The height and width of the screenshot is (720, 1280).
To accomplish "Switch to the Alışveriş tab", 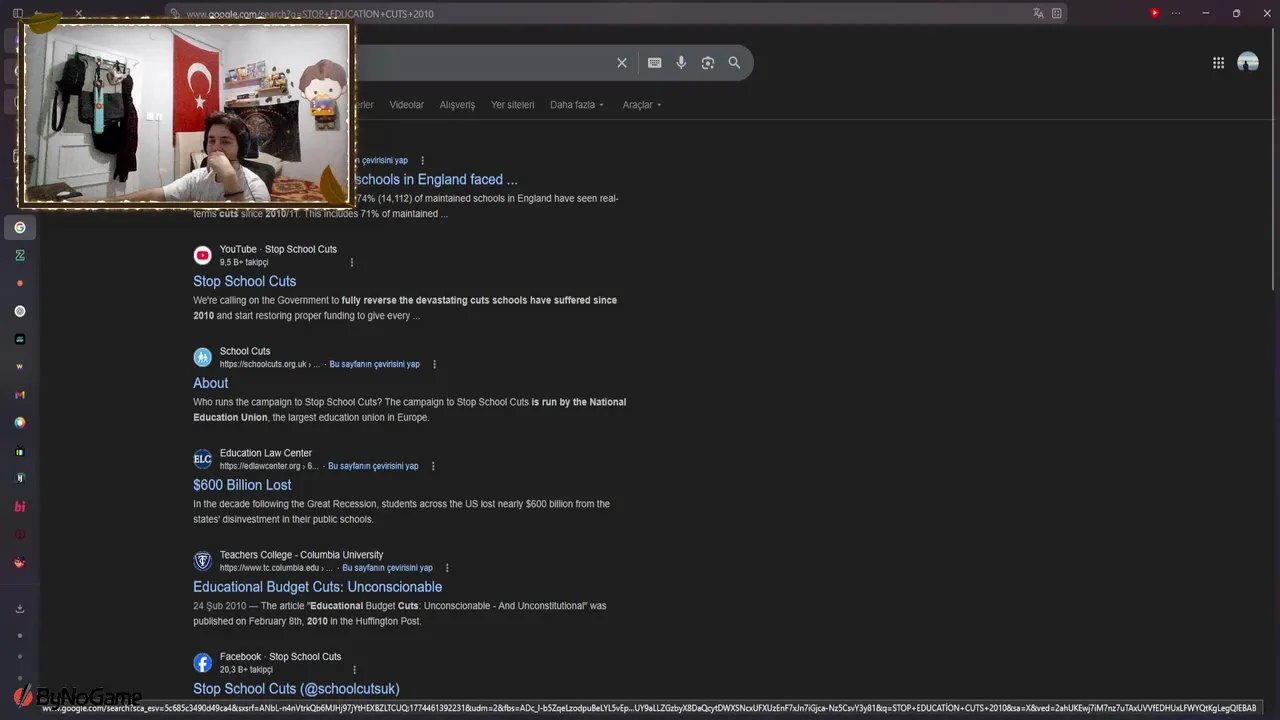I will tap(457, 105).
